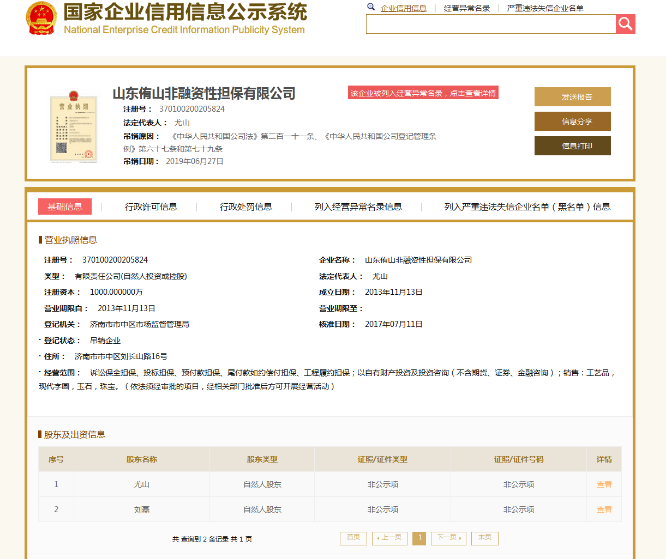Click the approval date 2017年07月11日

click(x=393, y=325)
